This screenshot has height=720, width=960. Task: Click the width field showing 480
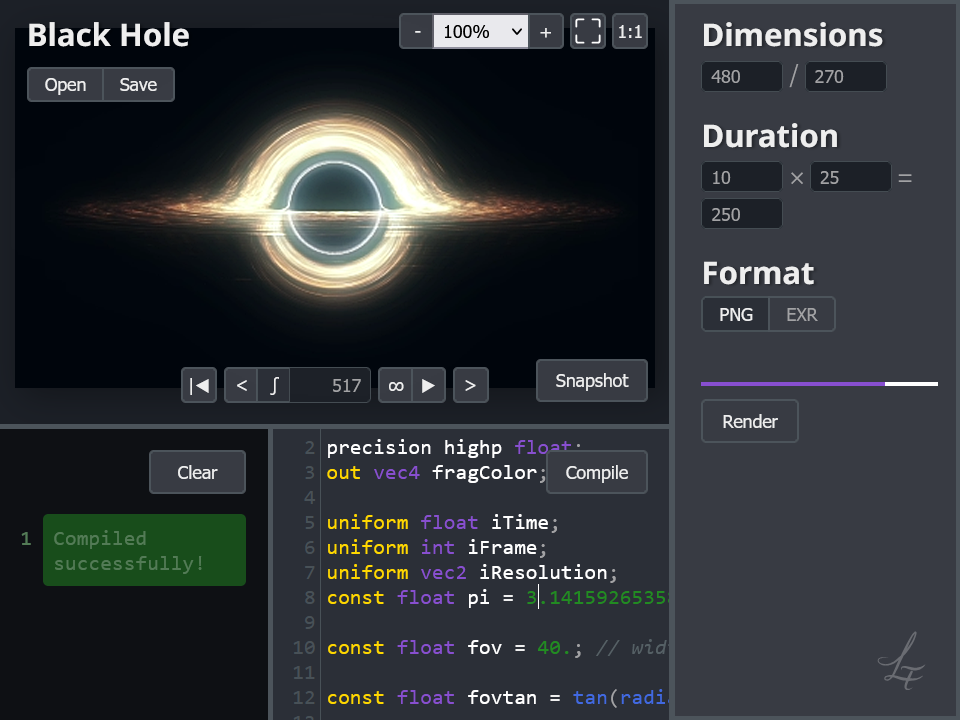click(x=741, y=77)
